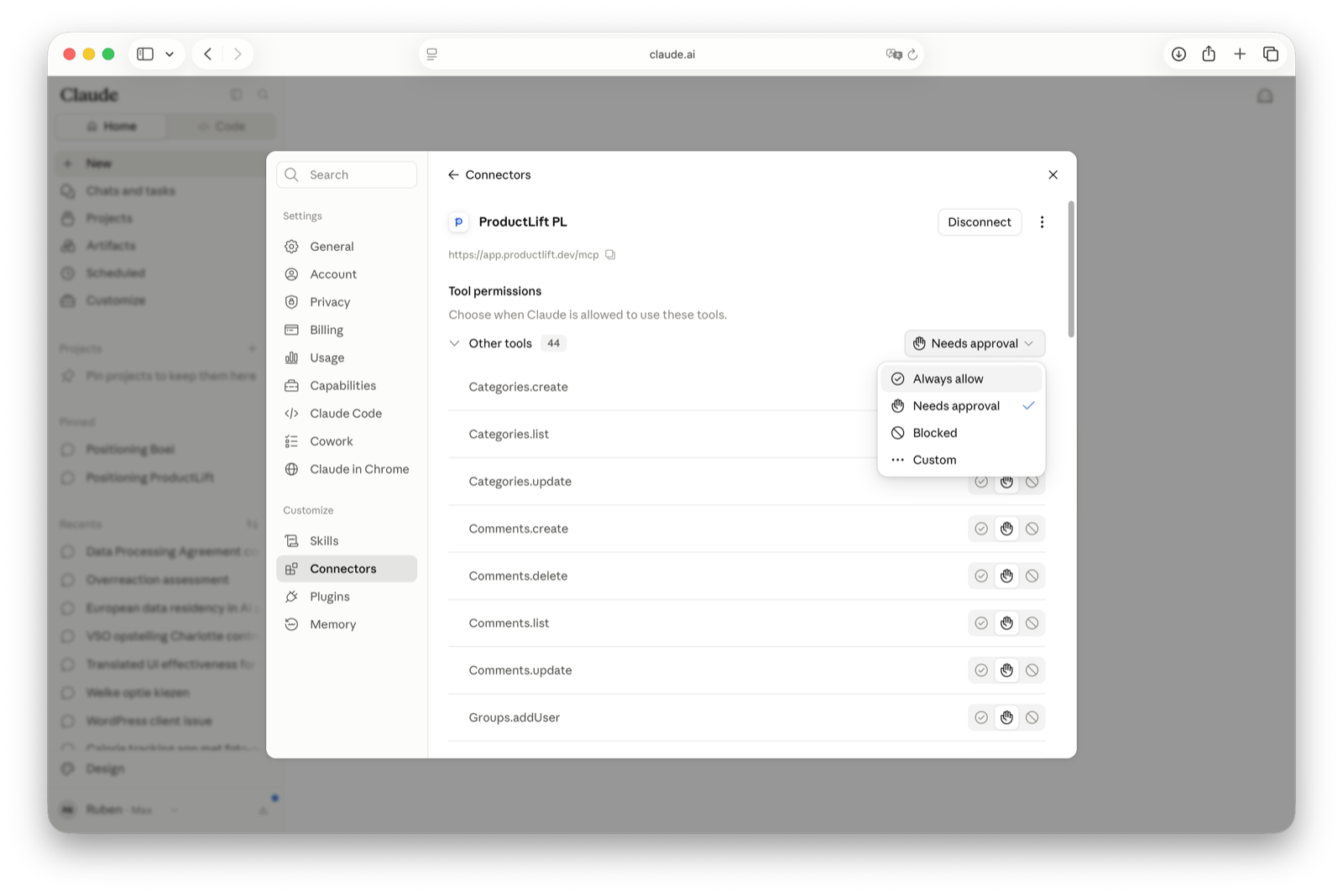This screenshot has height=896, width=1343.
Task: Select Blocked from the dropdown menu
Action: click(x=961, y=433)
